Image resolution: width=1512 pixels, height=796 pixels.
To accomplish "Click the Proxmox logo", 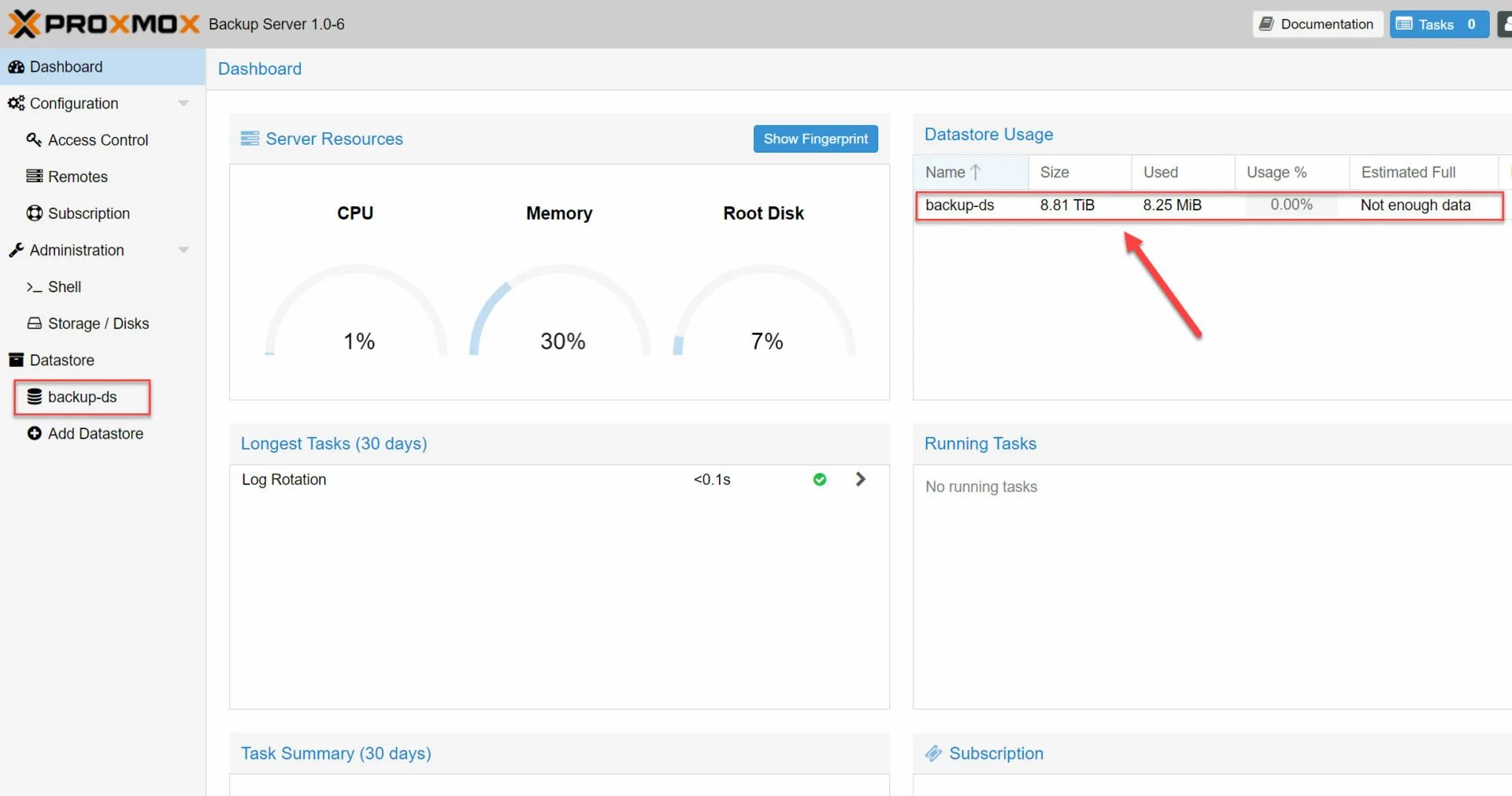I will pos(103,24).
